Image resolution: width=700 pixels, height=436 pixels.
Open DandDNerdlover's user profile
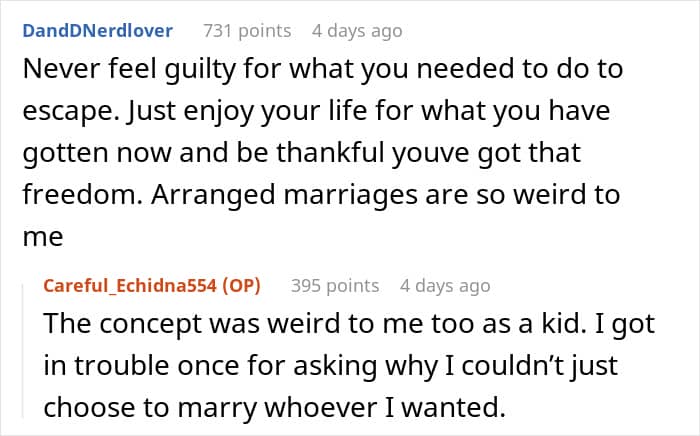click(x=97, y=31)
